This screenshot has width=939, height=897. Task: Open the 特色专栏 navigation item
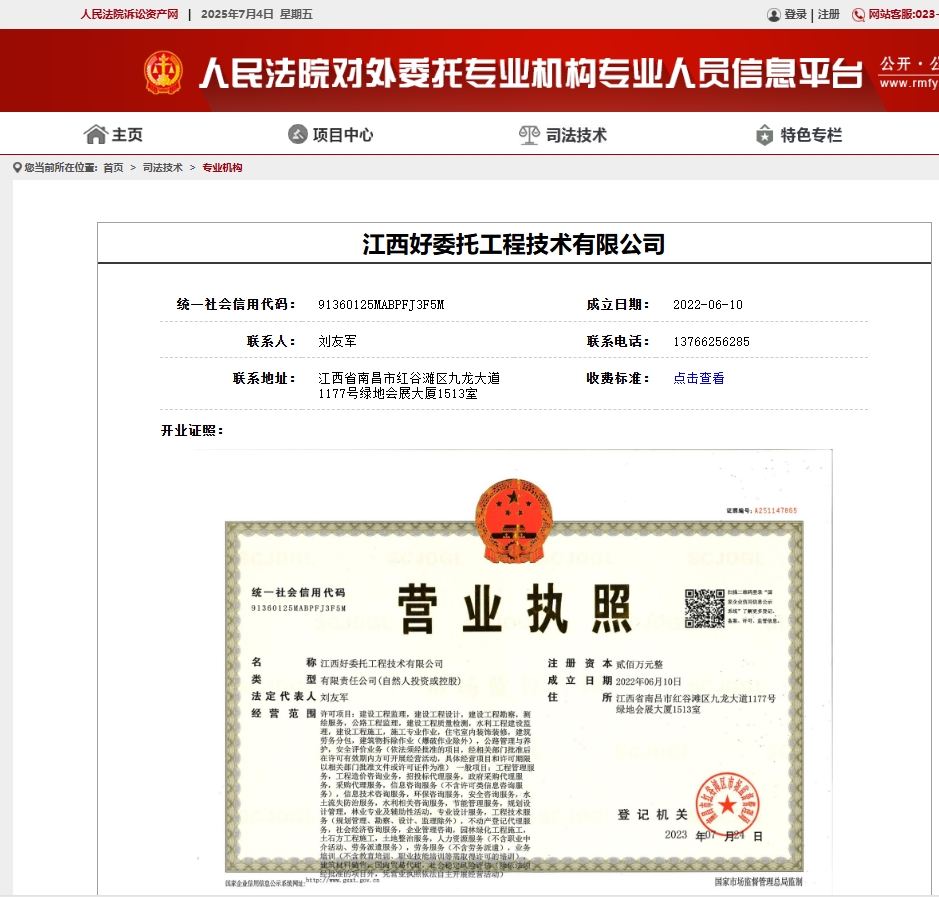(x=799, y=135)
